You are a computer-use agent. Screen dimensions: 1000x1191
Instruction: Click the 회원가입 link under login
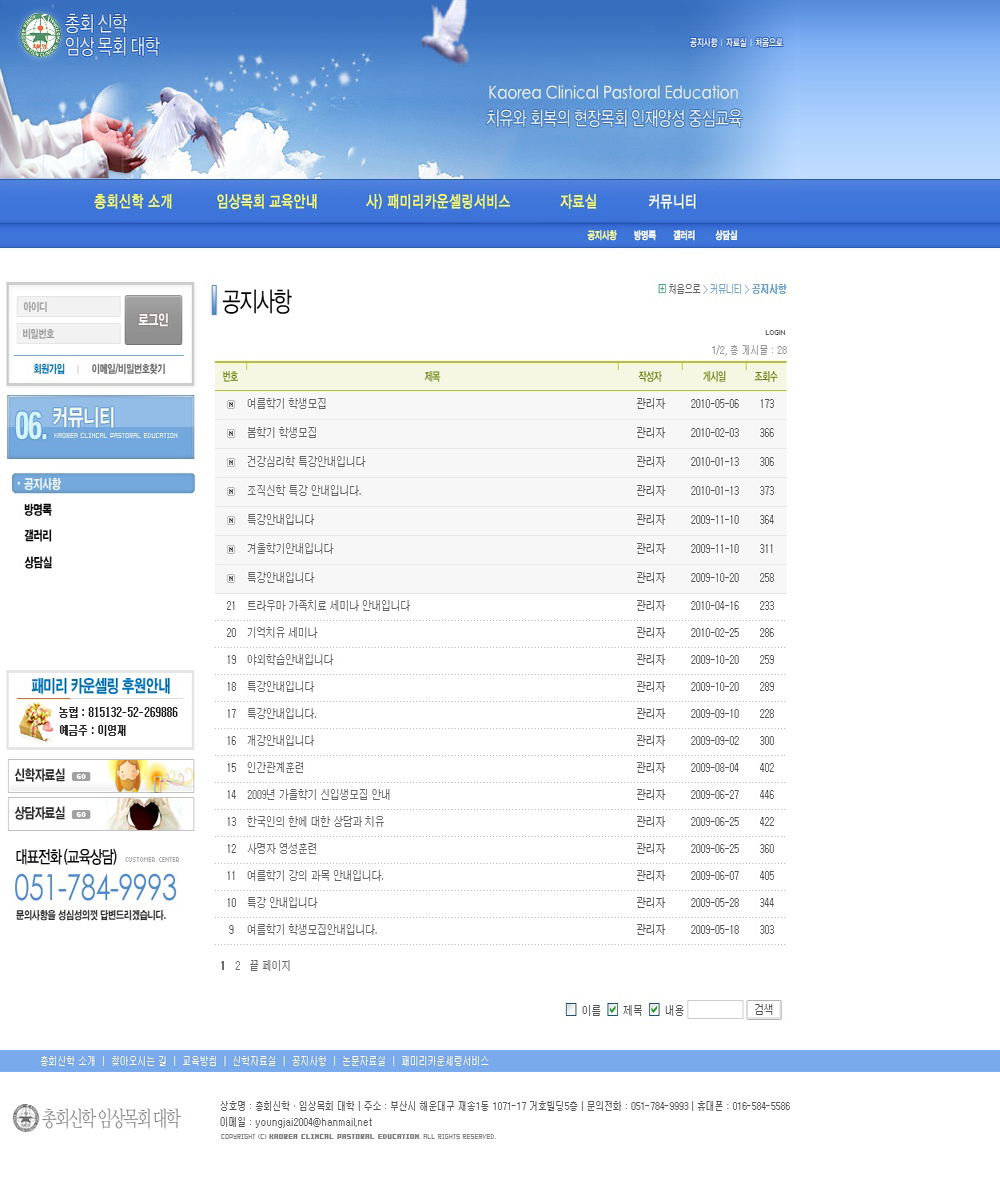[x=49, y=369]
